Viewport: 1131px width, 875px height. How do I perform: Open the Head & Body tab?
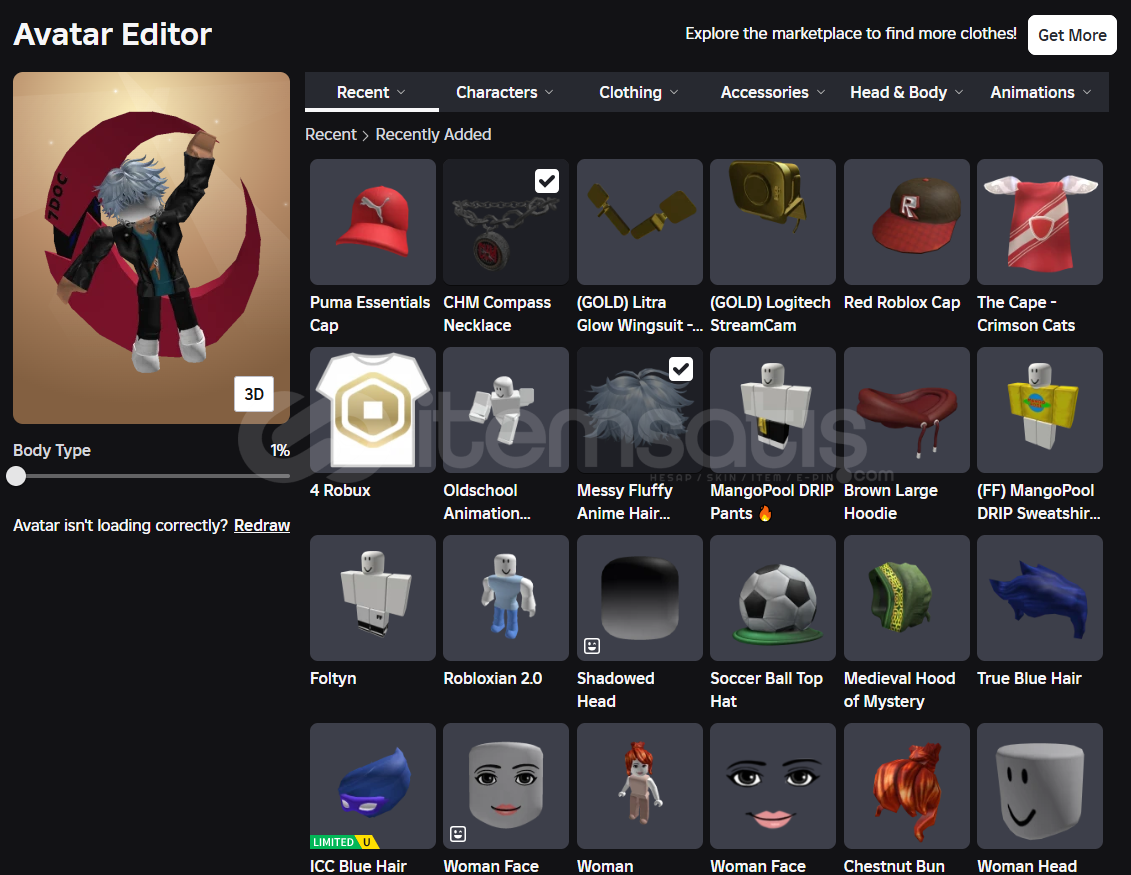pos(906,92)
